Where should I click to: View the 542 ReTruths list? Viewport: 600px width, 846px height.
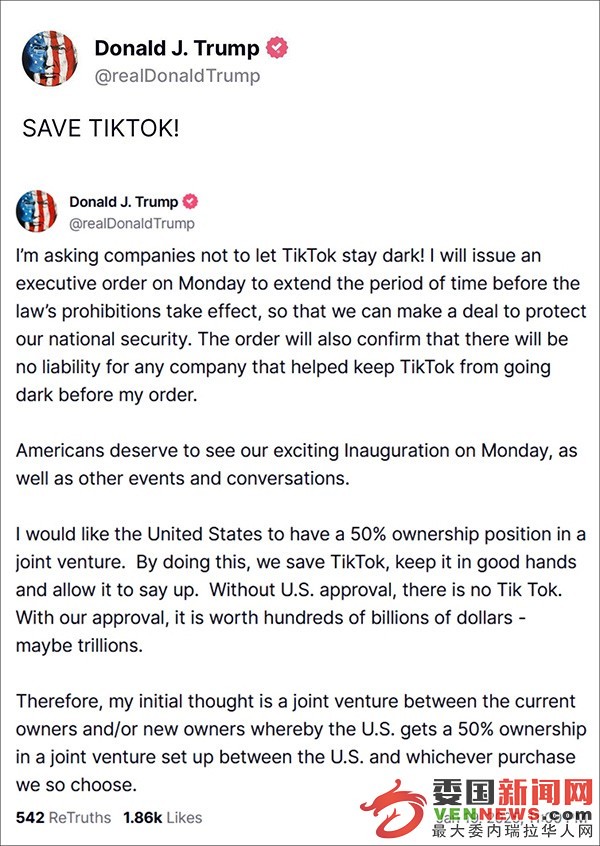pyautogui.click(x=63, y=817)
